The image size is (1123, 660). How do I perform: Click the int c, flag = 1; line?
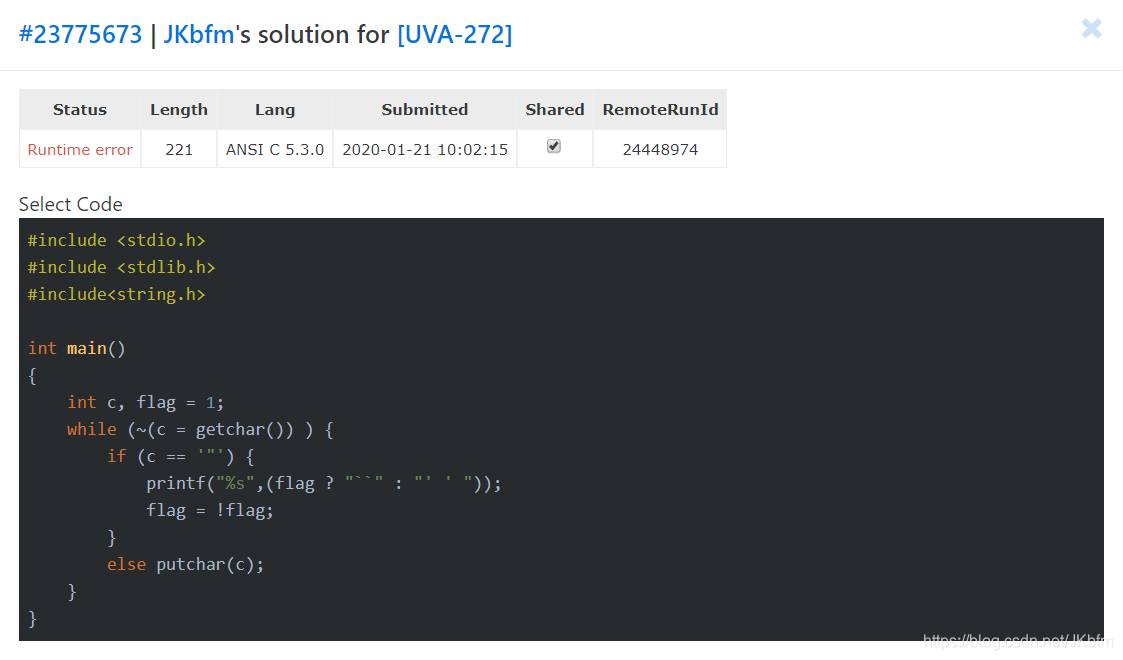point(145,402)
